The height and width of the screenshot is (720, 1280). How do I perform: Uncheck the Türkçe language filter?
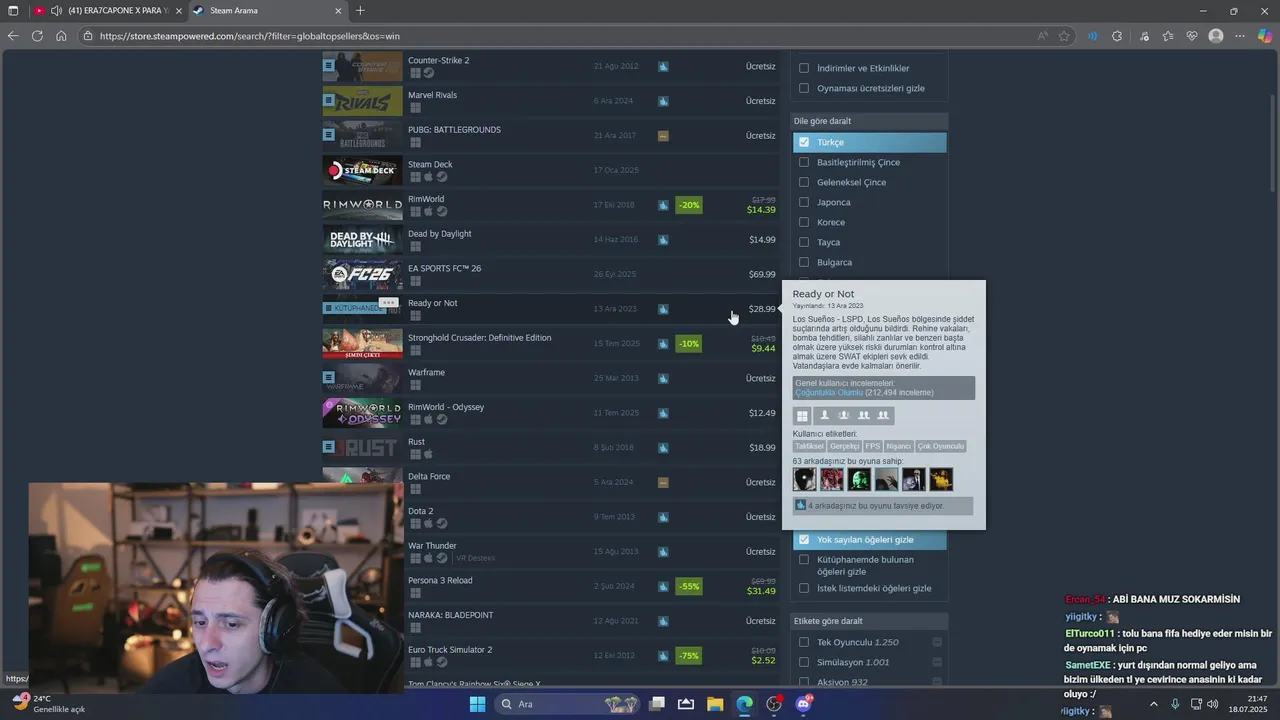[x=804, y=142]
